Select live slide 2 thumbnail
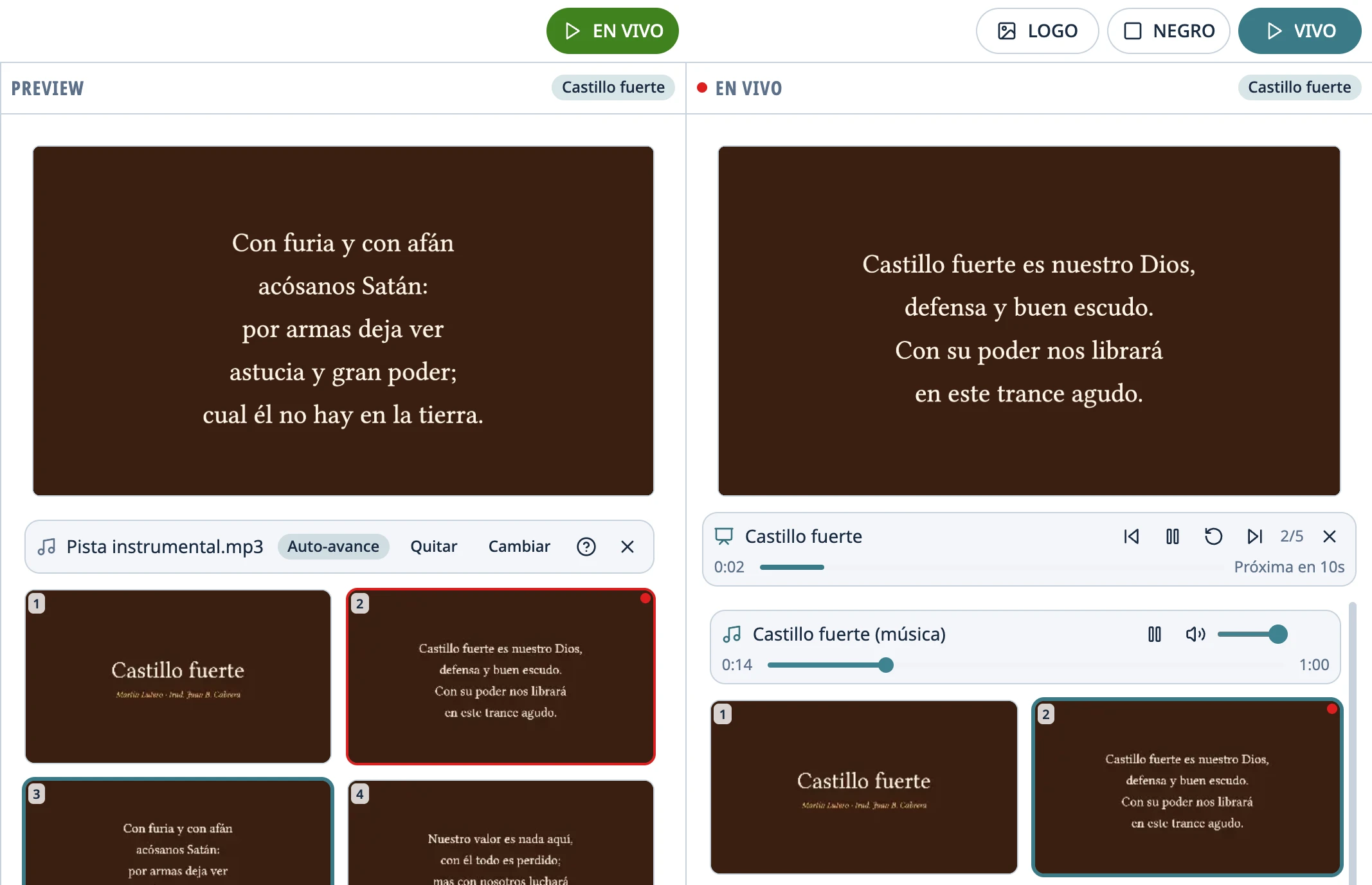1372x885 pixels. pyautogui.click(x=1187, y=787)
